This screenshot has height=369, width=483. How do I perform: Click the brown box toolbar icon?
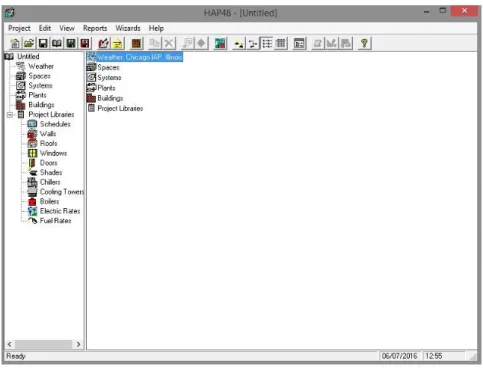tap(136, 43)
